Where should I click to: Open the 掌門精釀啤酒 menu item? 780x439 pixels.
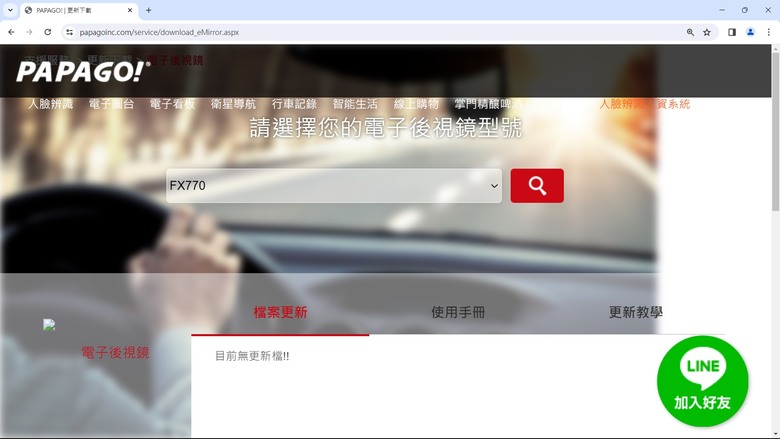pos(488,104)
